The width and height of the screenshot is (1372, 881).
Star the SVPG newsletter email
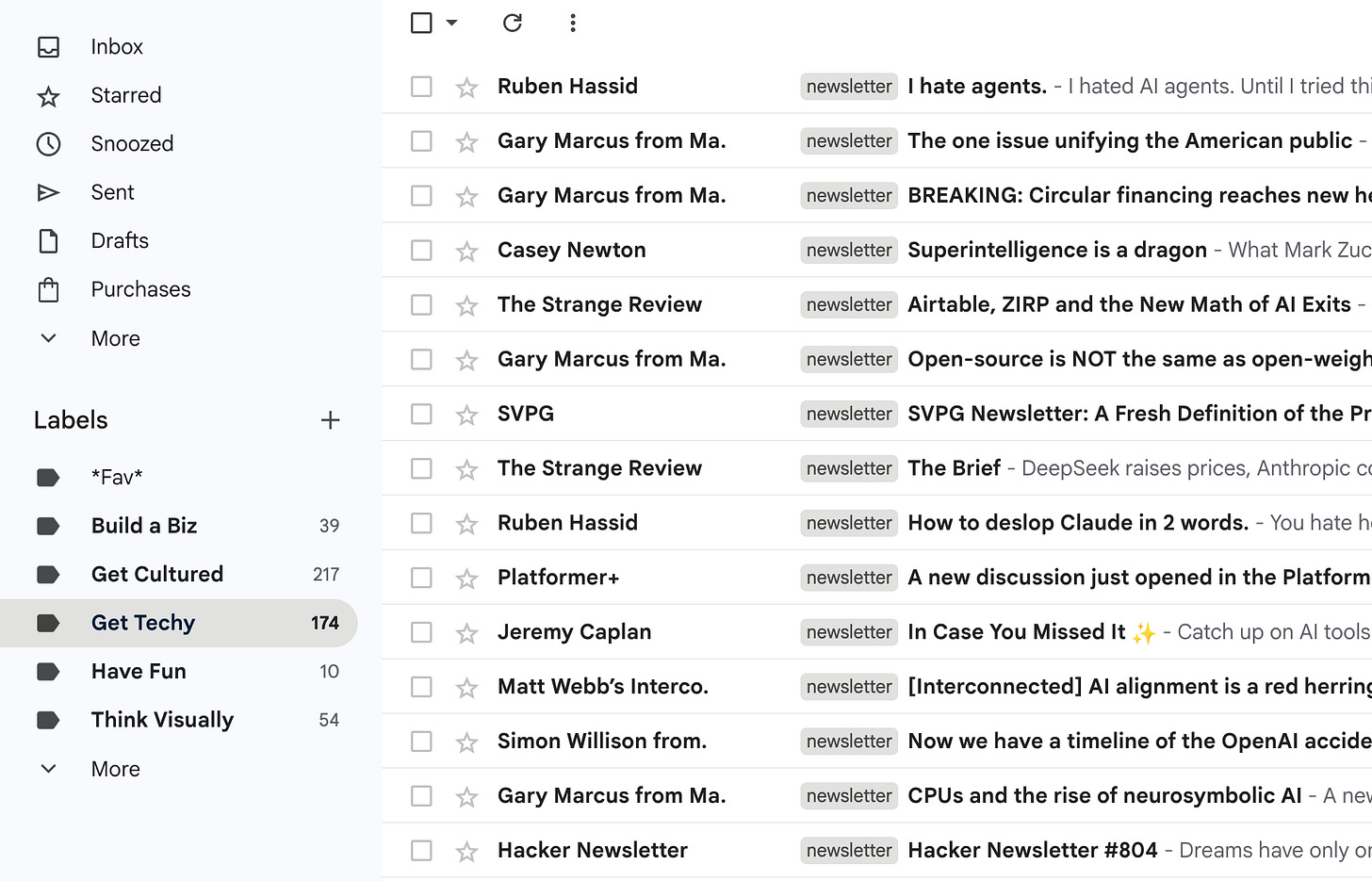466,416
